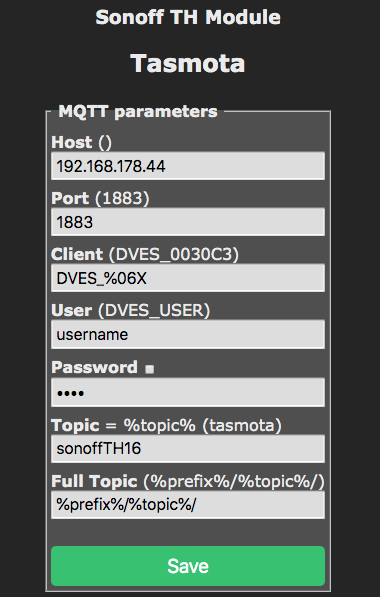Click the Client field containing DVES_%06X

(x=188, y=278)
